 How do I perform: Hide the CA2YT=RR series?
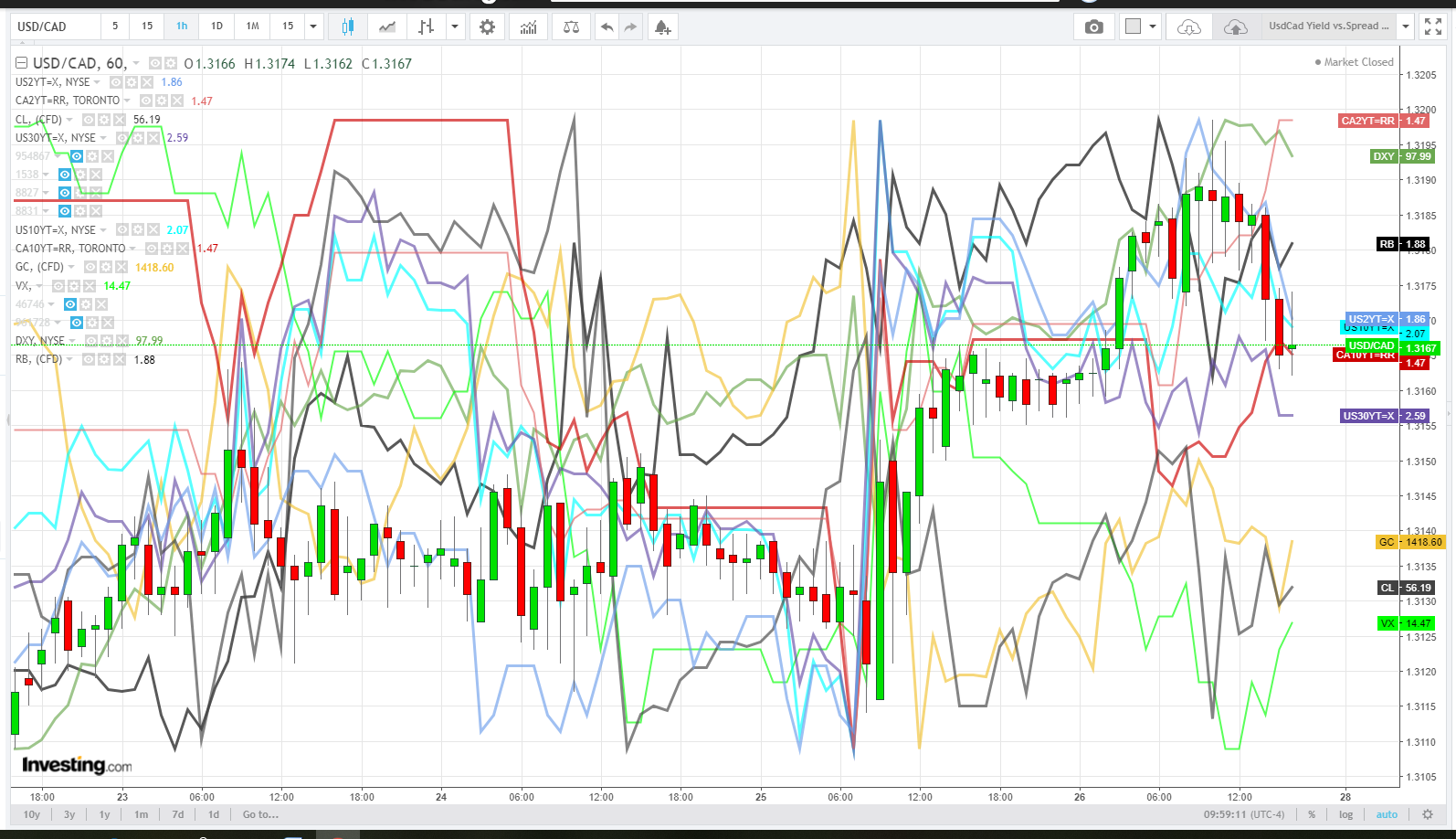(146, 101)
